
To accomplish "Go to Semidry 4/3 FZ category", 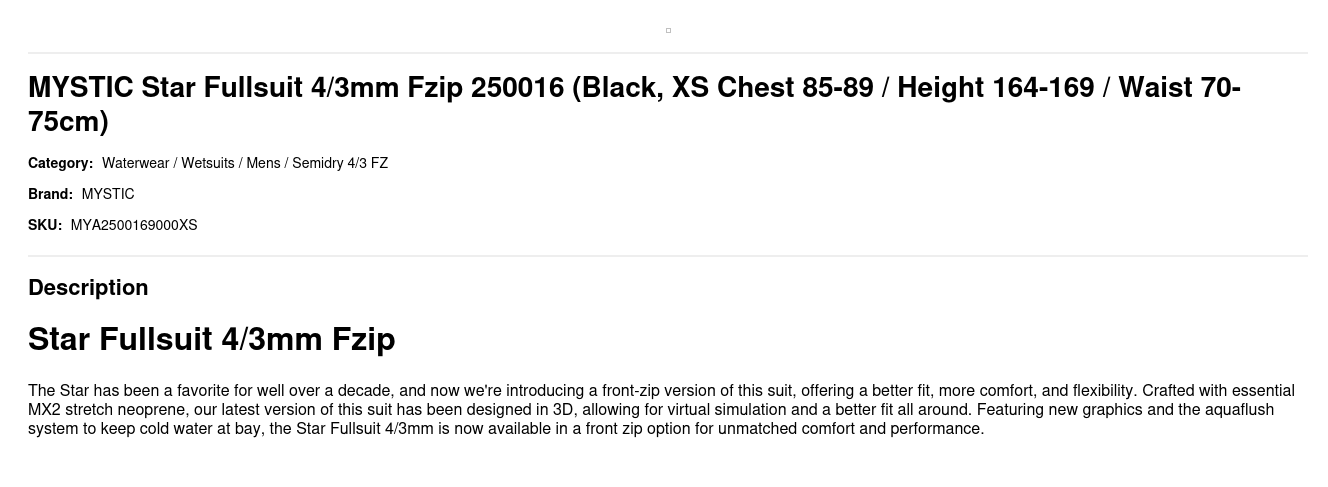I will tap(340, 163).
